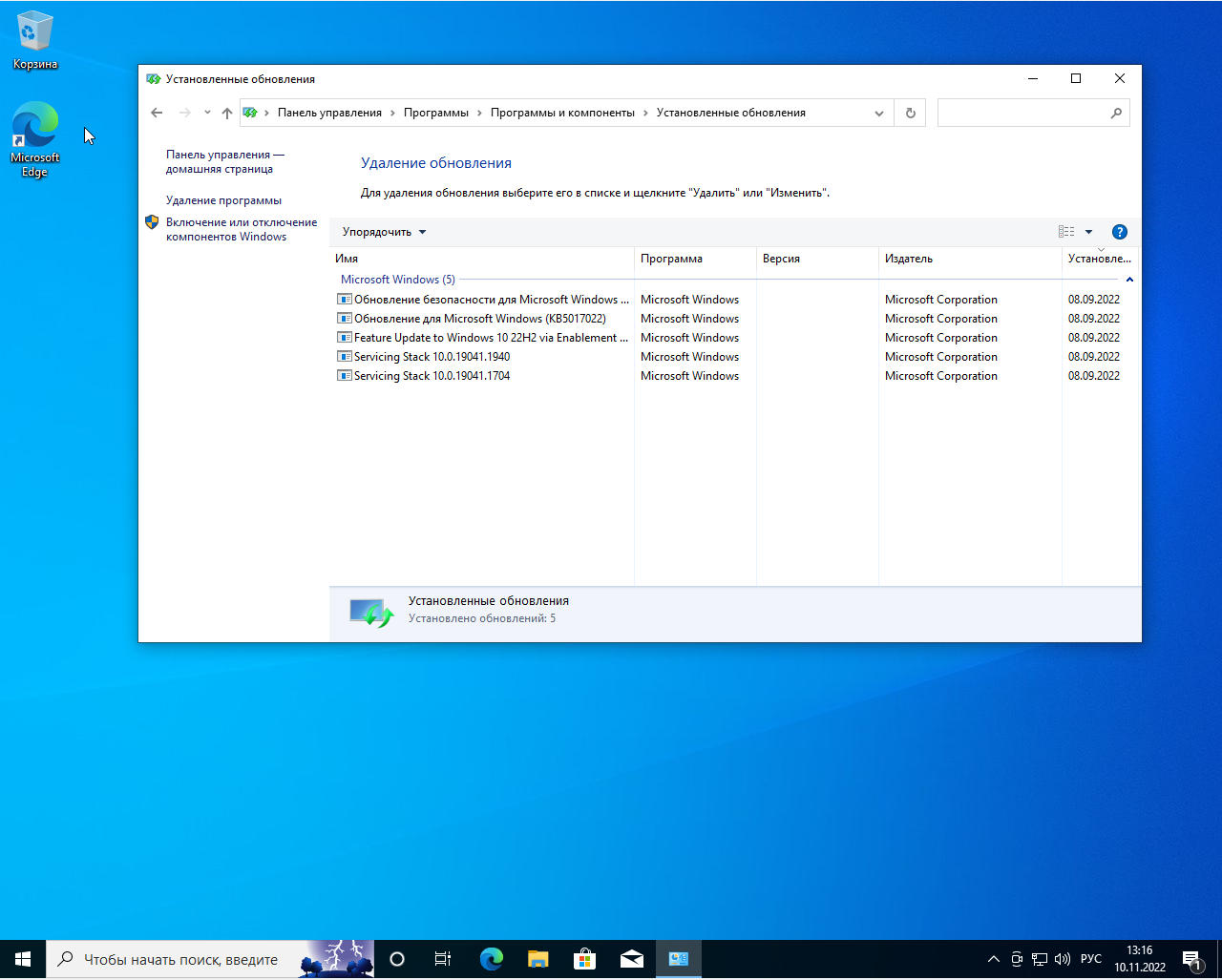Refresh the installed updates list
The height and width of the screenshot is (980, 1222).
tap(911, 113)
